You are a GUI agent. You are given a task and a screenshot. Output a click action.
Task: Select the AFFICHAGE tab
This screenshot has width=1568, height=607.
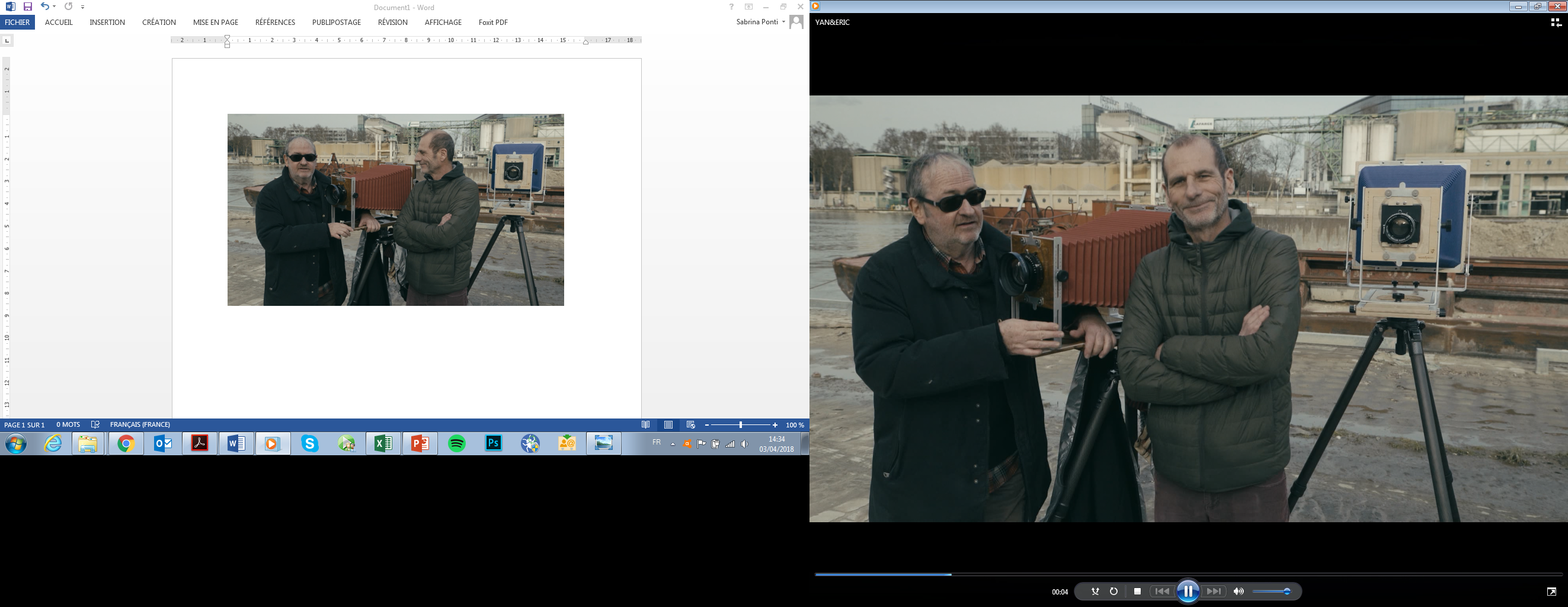tap(443, 22)
